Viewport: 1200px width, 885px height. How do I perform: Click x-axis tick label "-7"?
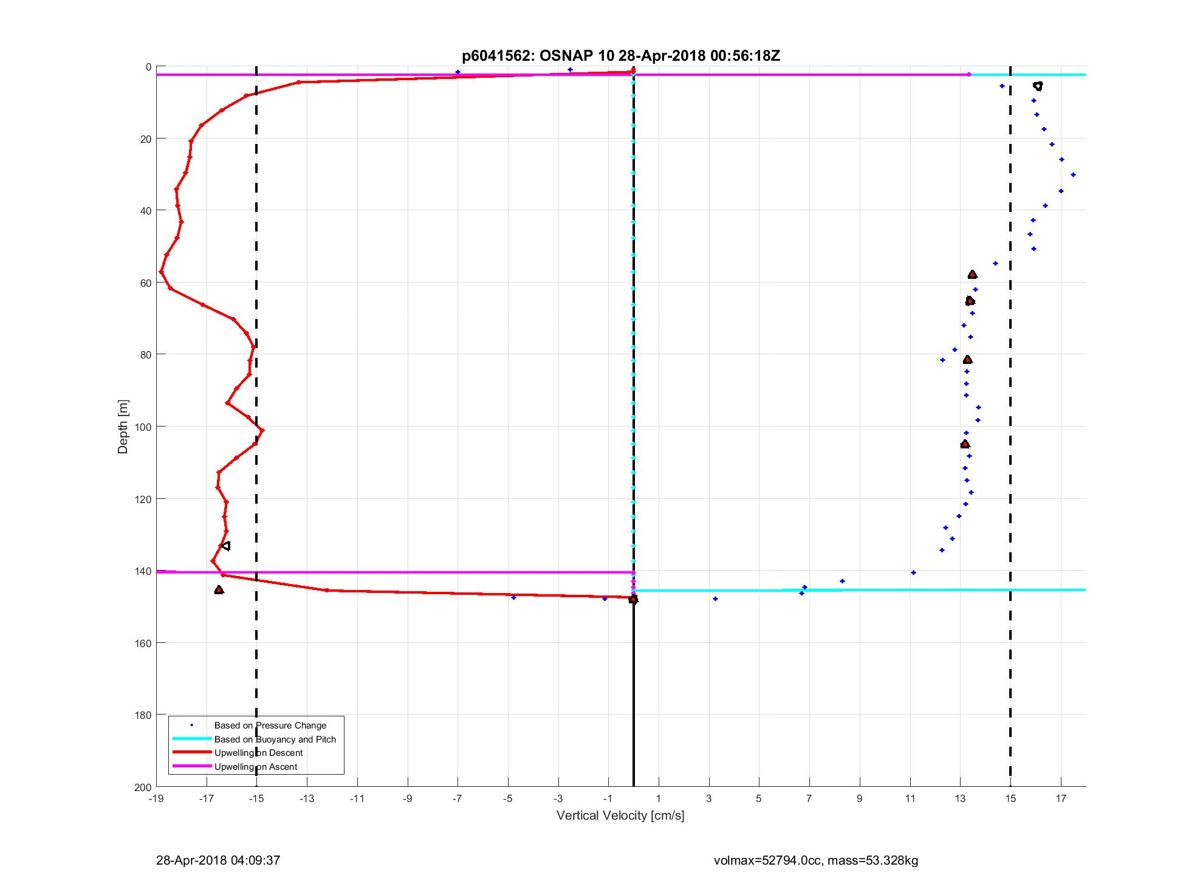[457, 799]
